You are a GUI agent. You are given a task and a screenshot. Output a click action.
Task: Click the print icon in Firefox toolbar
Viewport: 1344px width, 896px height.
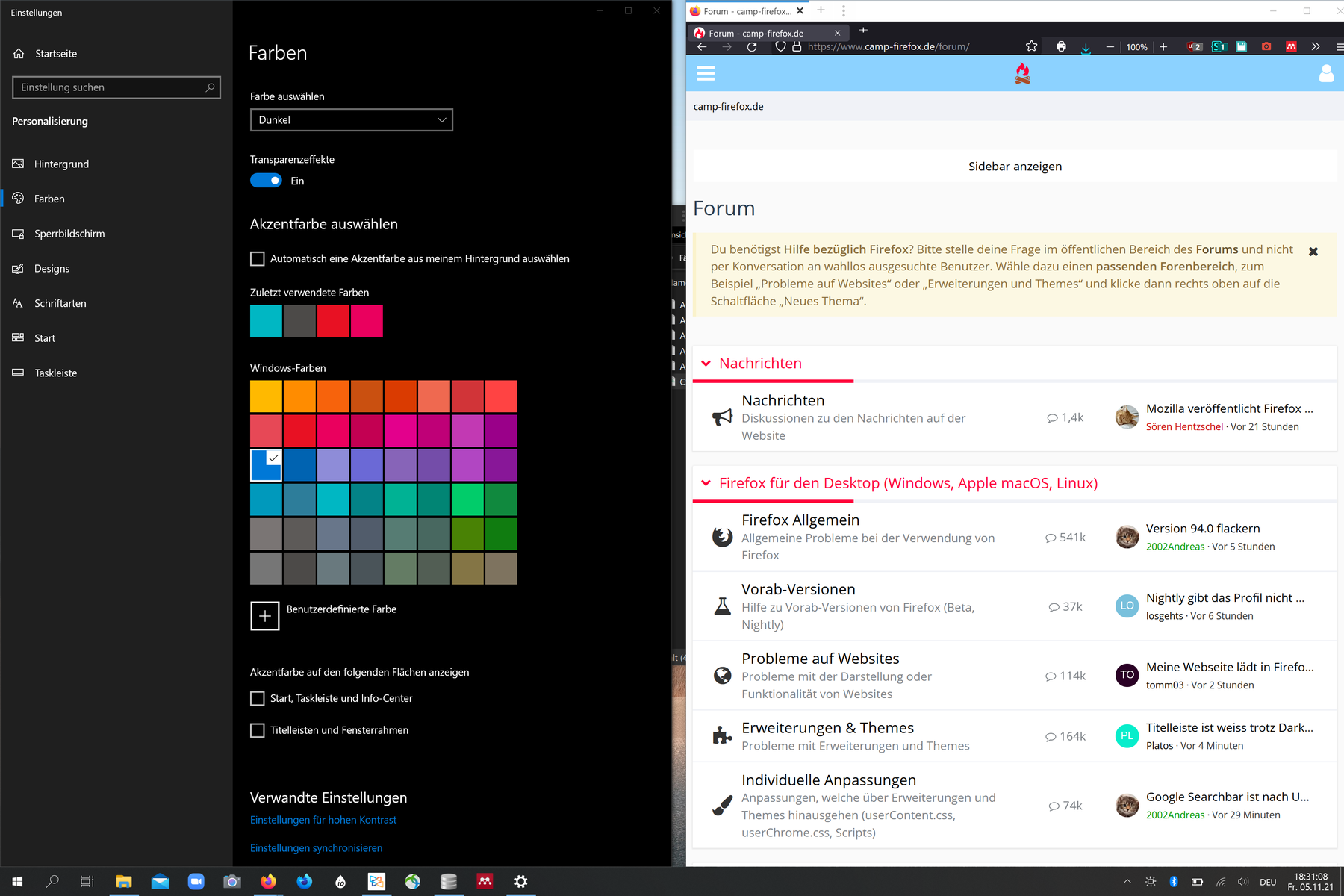coord(1061,46)
